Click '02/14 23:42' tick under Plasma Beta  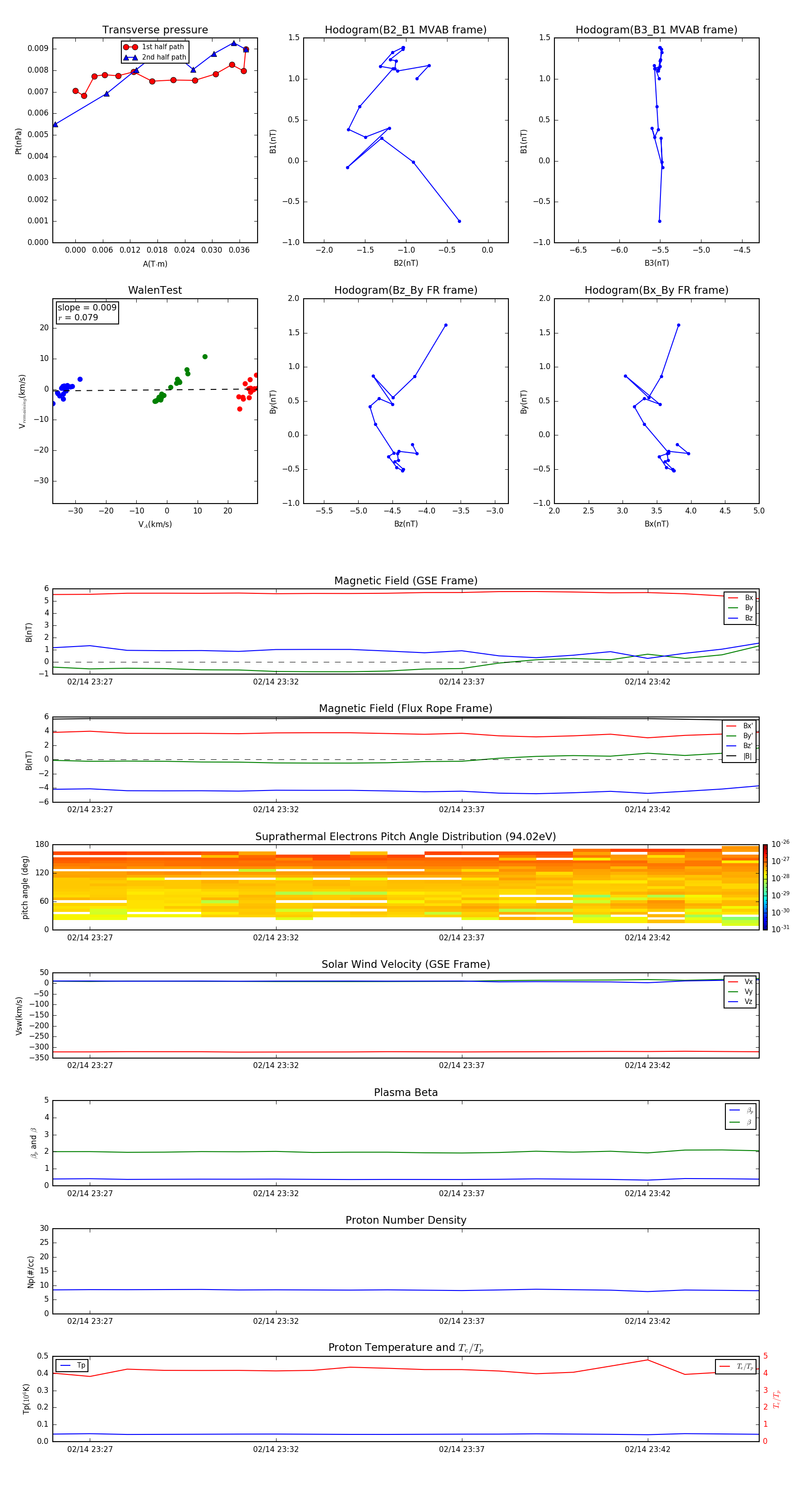(x=647, y=1193)
